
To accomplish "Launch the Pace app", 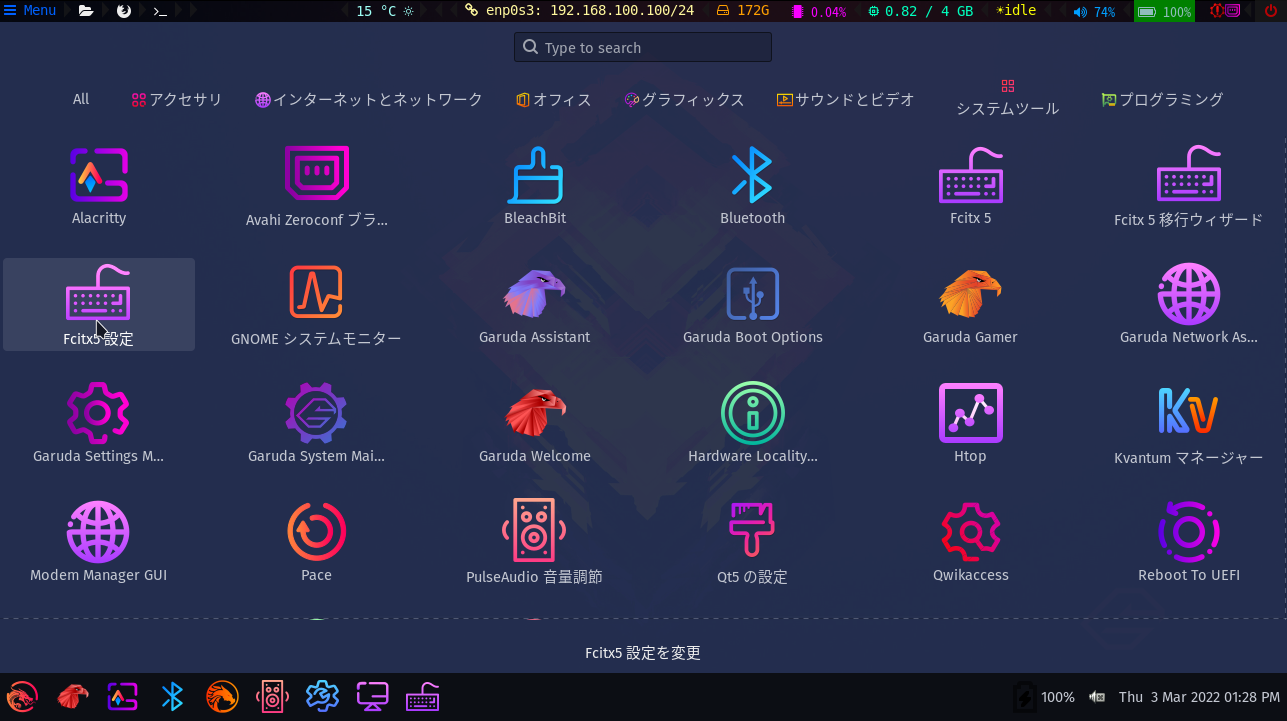I will click(x=316, y=544).
